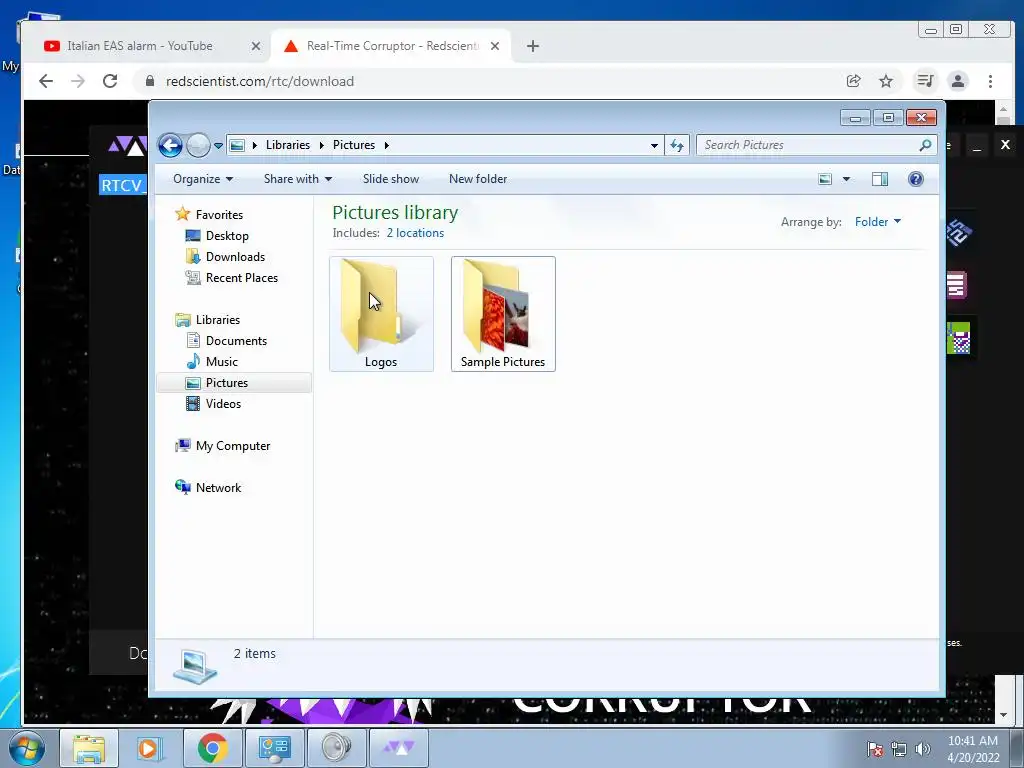This screenshot has height=768, width=1024.
Task: Select Libraries in the address breadcrumb
Action: point(287,145)
